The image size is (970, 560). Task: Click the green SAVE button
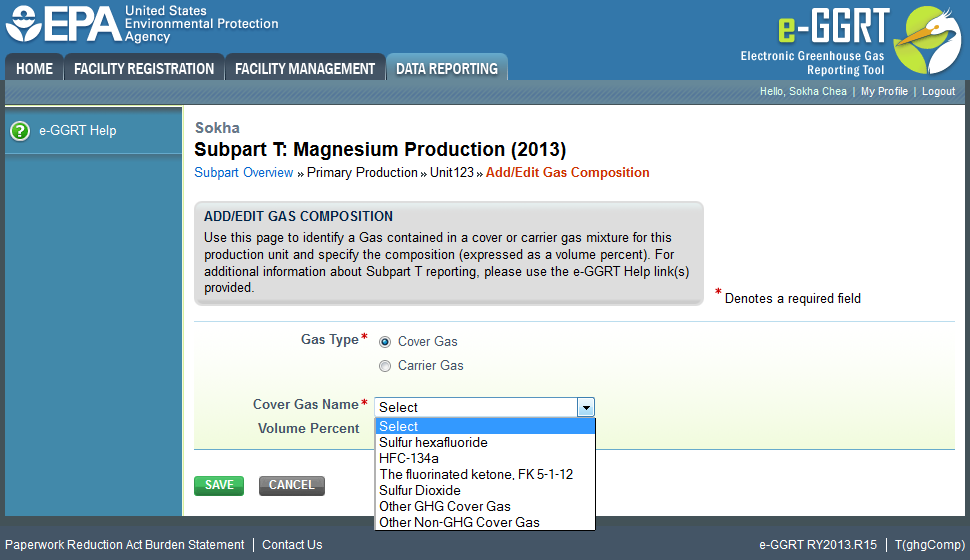[219, 485]
